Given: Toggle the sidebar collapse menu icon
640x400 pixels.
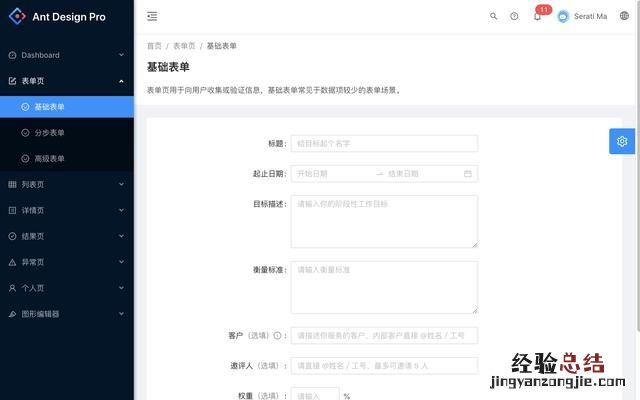Looking at the screenshot, I should (152, 16).
